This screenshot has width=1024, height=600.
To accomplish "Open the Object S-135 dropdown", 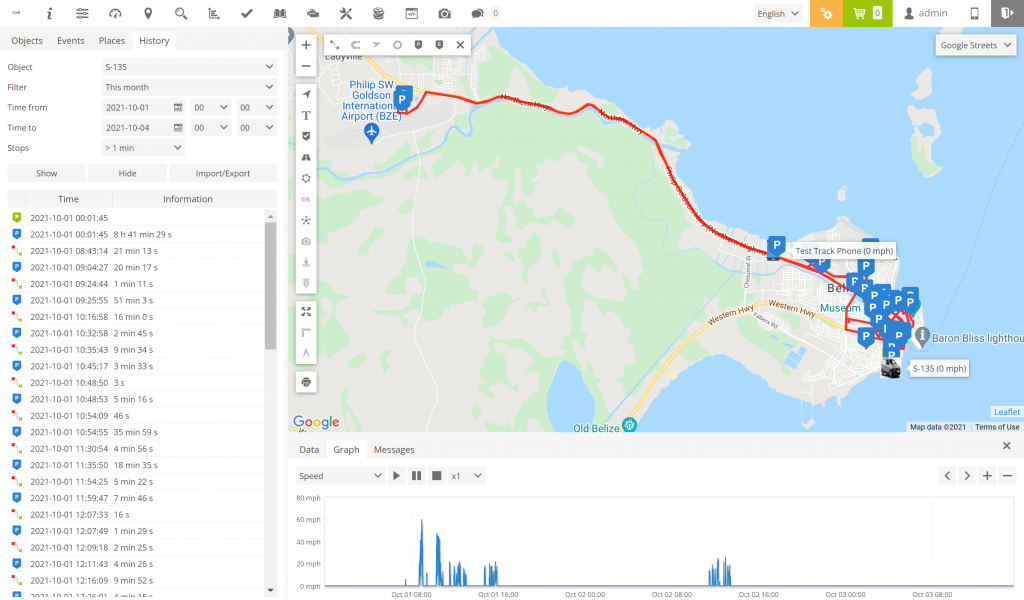I will tap(189, 67).
